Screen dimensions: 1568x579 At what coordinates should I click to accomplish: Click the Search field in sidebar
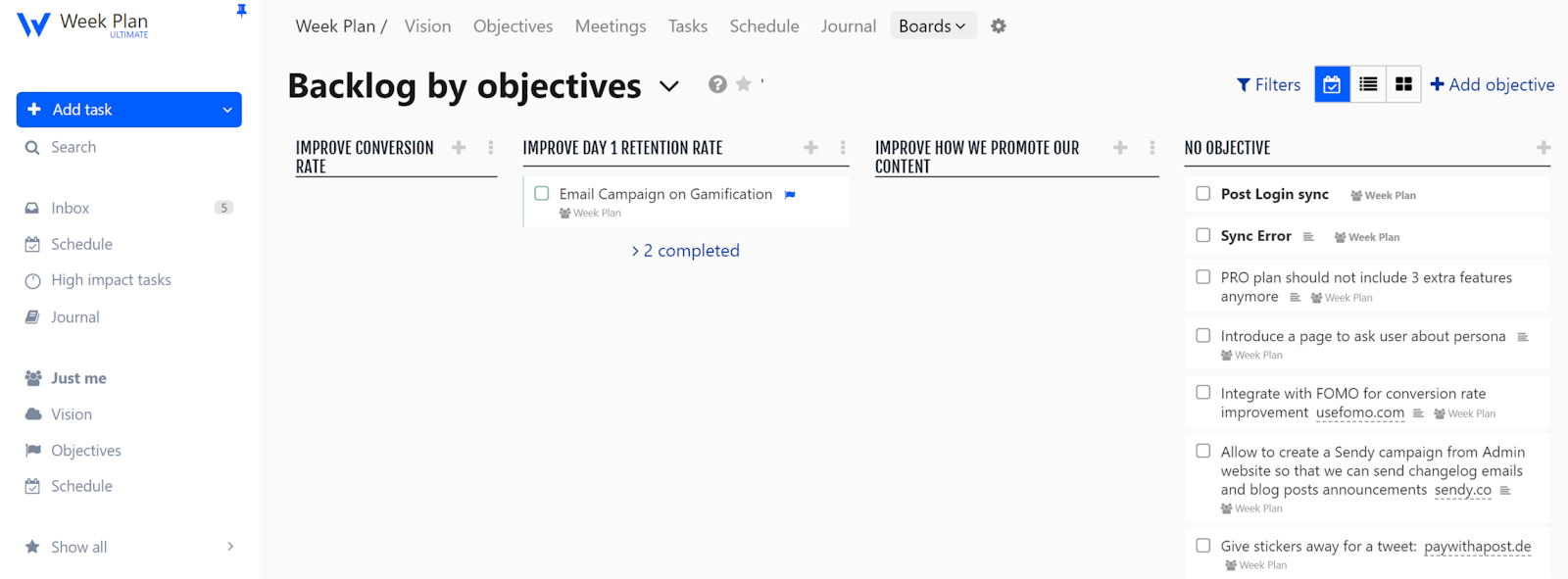click(x=73, y=147)
